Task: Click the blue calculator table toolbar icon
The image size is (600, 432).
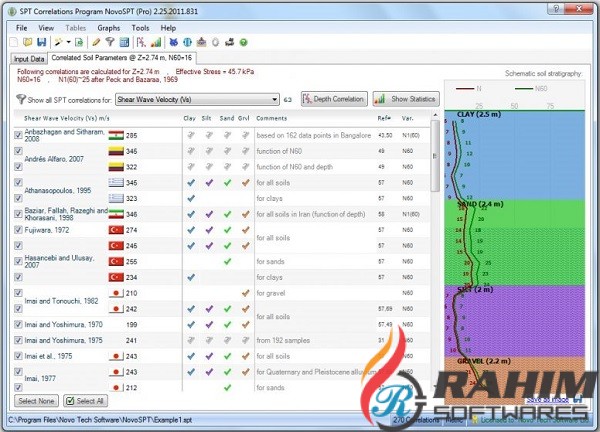Action: coord(124,42)
